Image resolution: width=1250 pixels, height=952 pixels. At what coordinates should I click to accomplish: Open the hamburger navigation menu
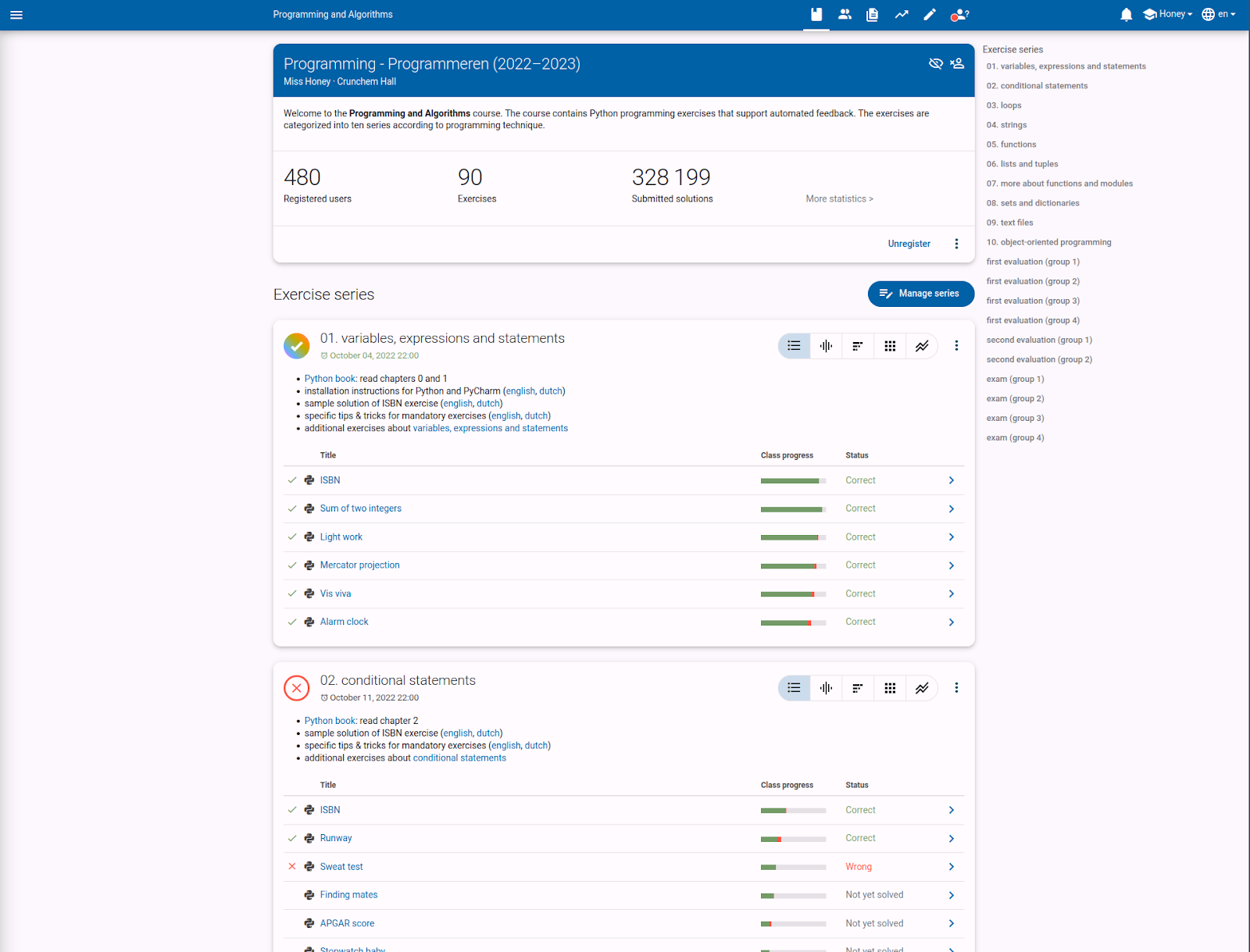[x=16, y=15]
